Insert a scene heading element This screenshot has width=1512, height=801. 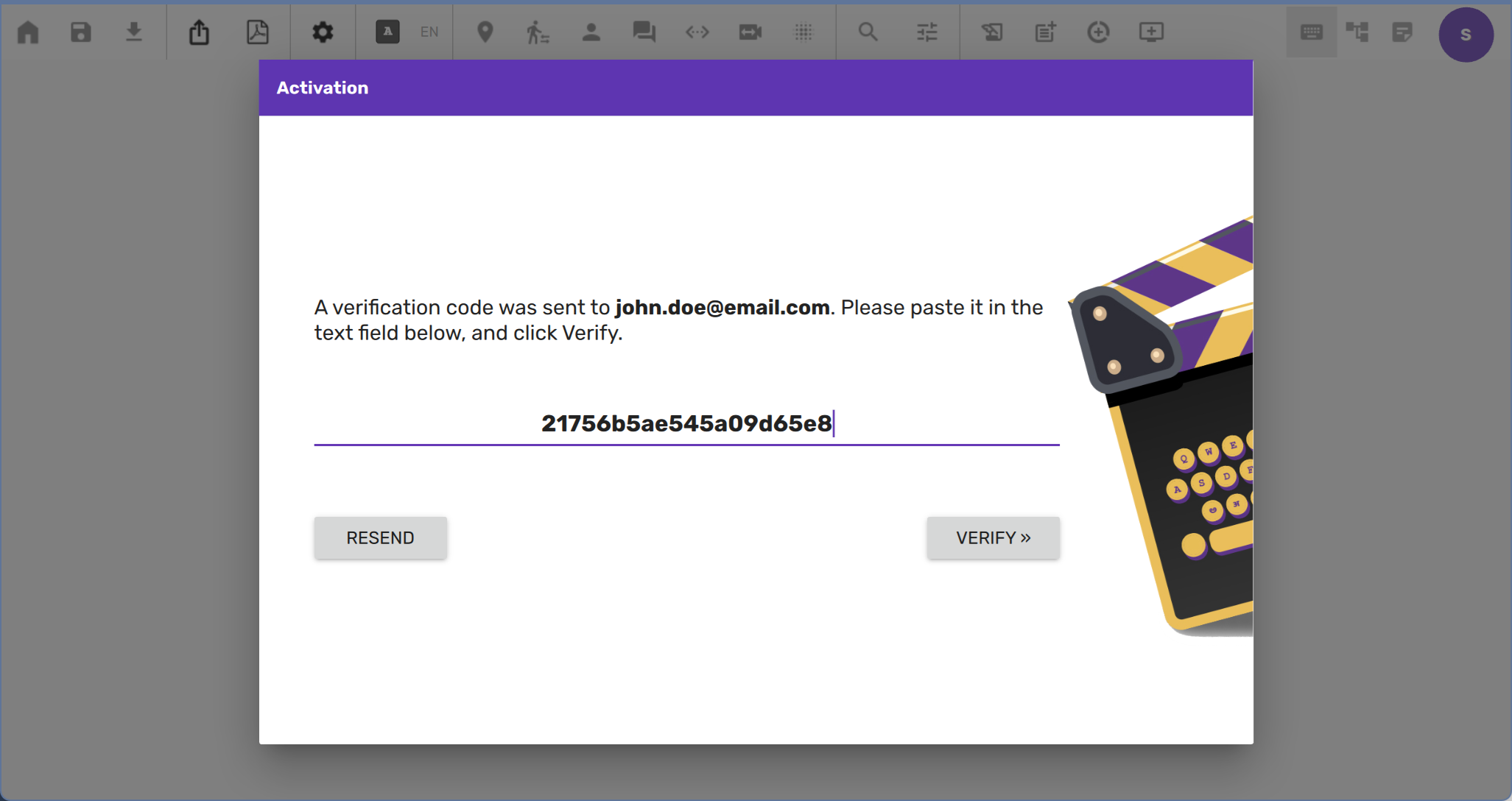(x=485, y=32)
